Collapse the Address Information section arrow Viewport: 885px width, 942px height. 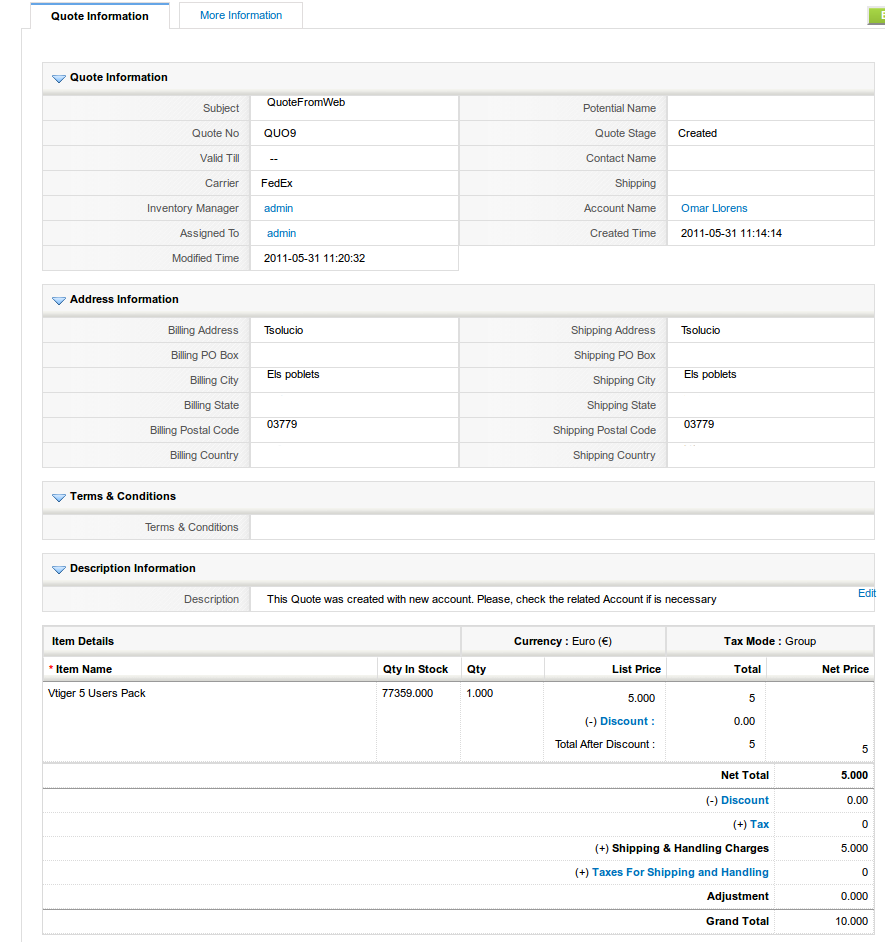tap(58, 300)
